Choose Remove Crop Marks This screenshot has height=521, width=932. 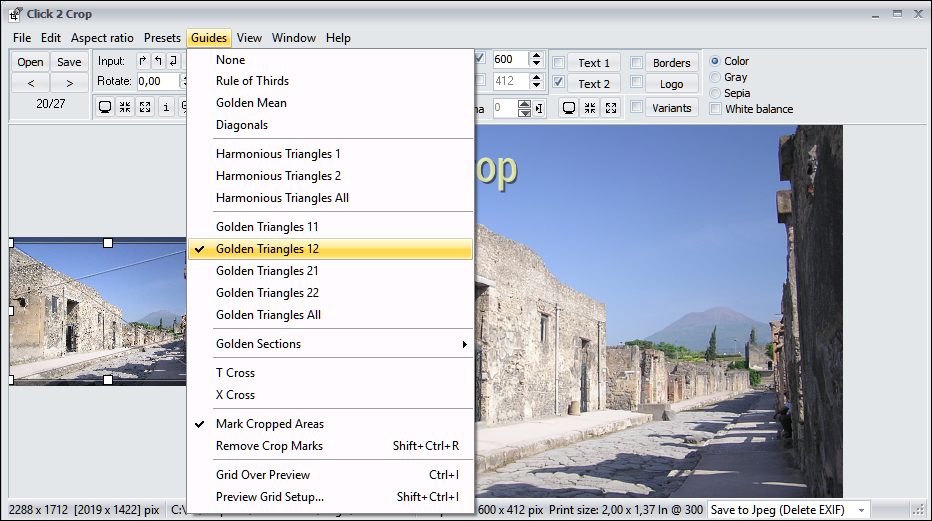pyautogui.click(x=330, y=446)
